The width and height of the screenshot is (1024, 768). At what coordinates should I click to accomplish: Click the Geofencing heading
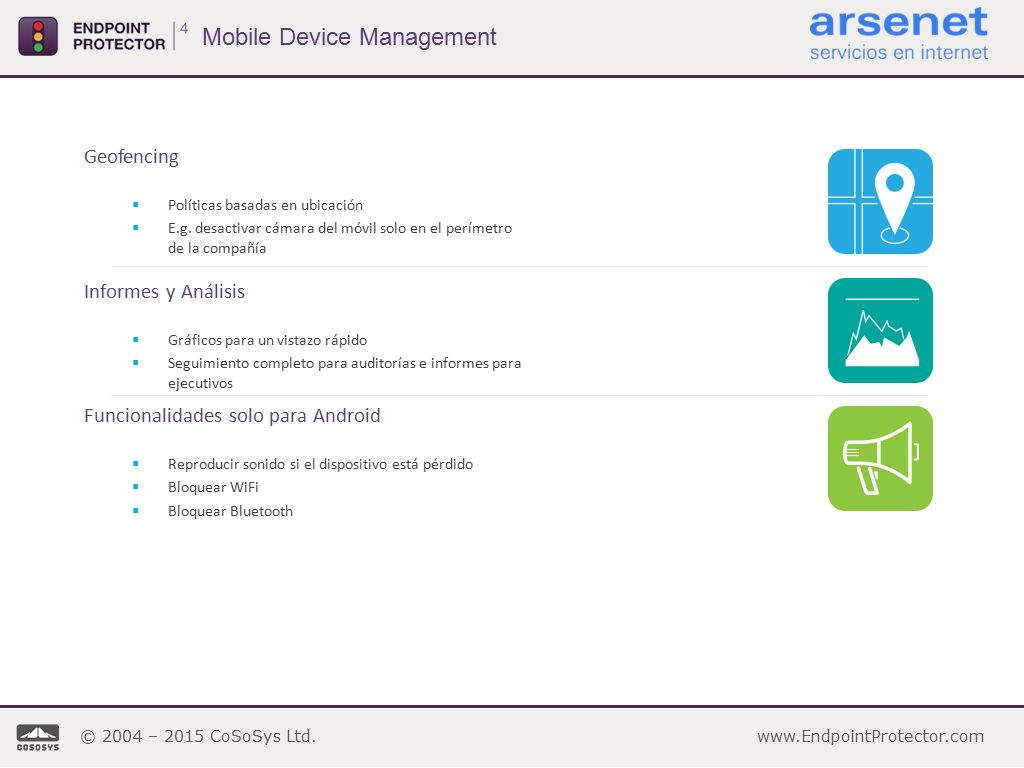(x=131, y=157)
